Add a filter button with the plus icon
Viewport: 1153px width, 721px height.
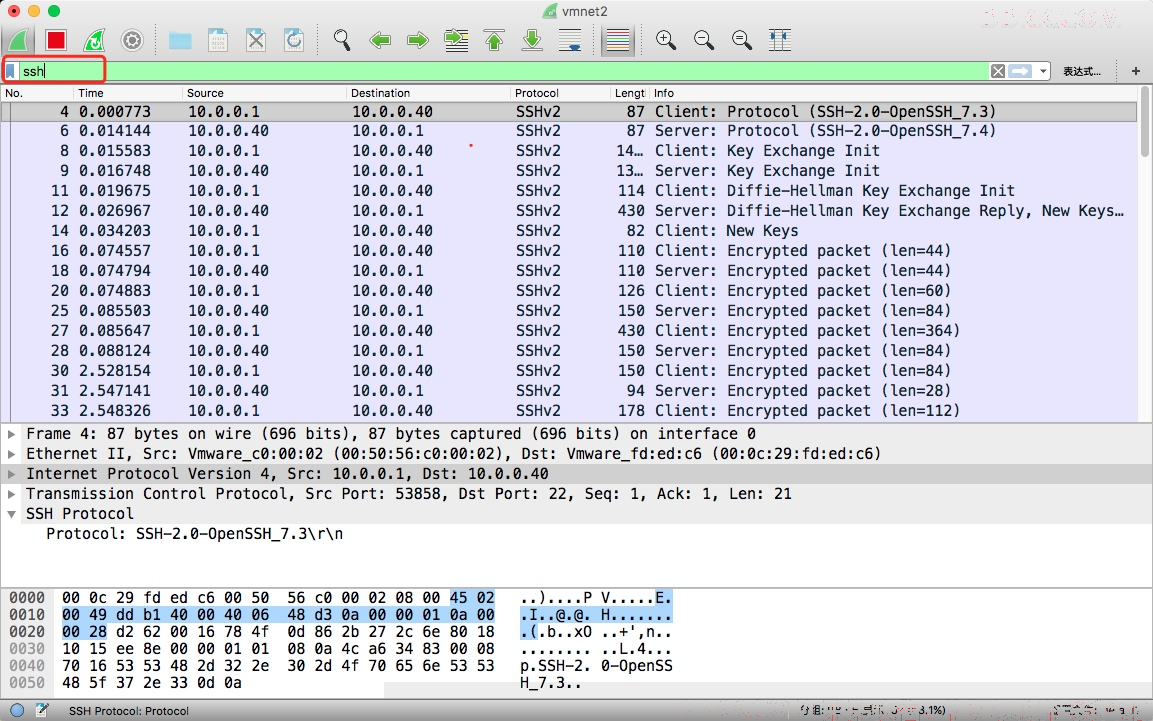tap(1136, 71)
